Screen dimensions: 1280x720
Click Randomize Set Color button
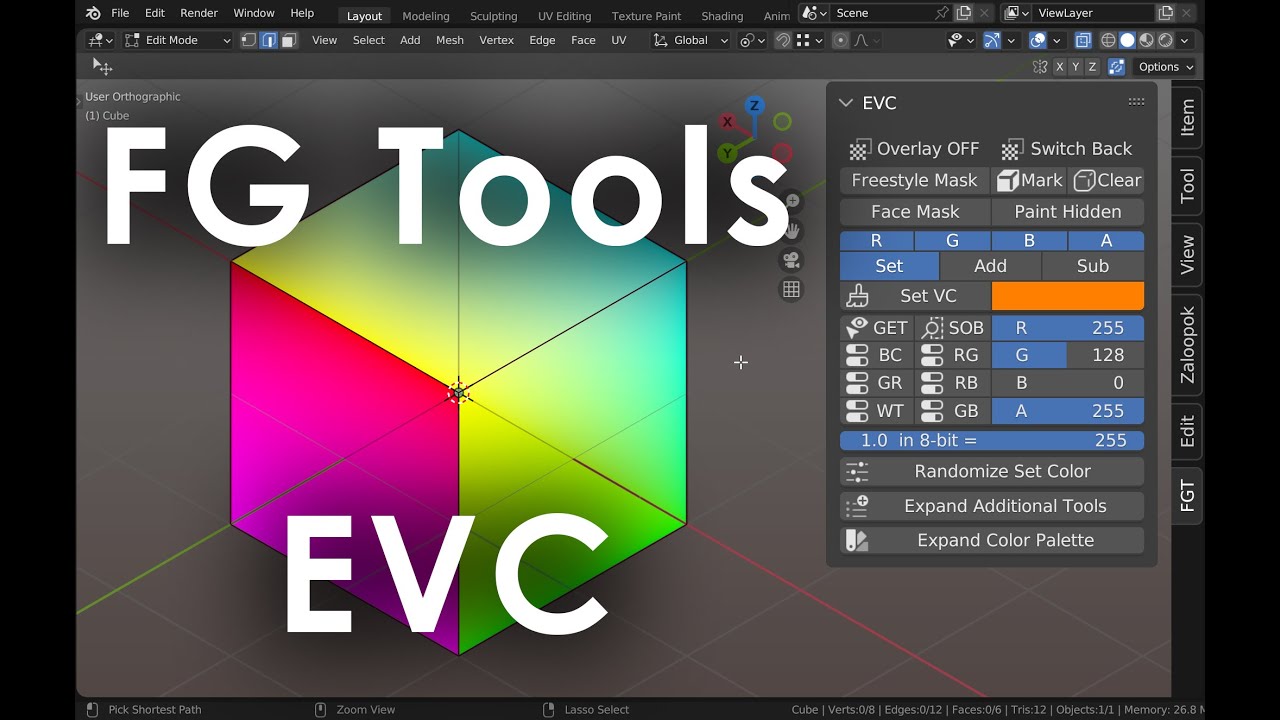click(x=992, y=471)
